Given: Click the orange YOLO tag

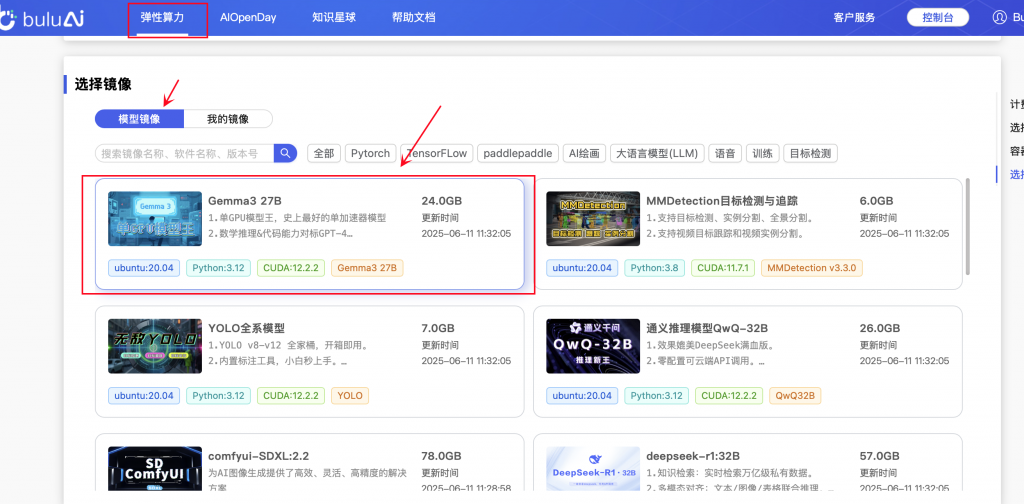Looking at the screenshot, I should point(350,395).
